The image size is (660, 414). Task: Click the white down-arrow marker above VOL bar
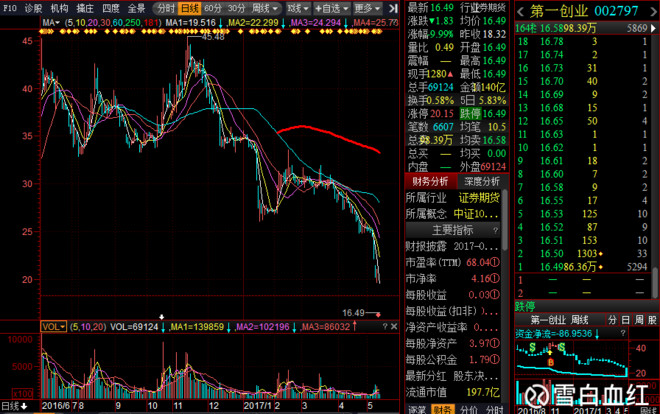pyautogui.click(x=161, y=317)
